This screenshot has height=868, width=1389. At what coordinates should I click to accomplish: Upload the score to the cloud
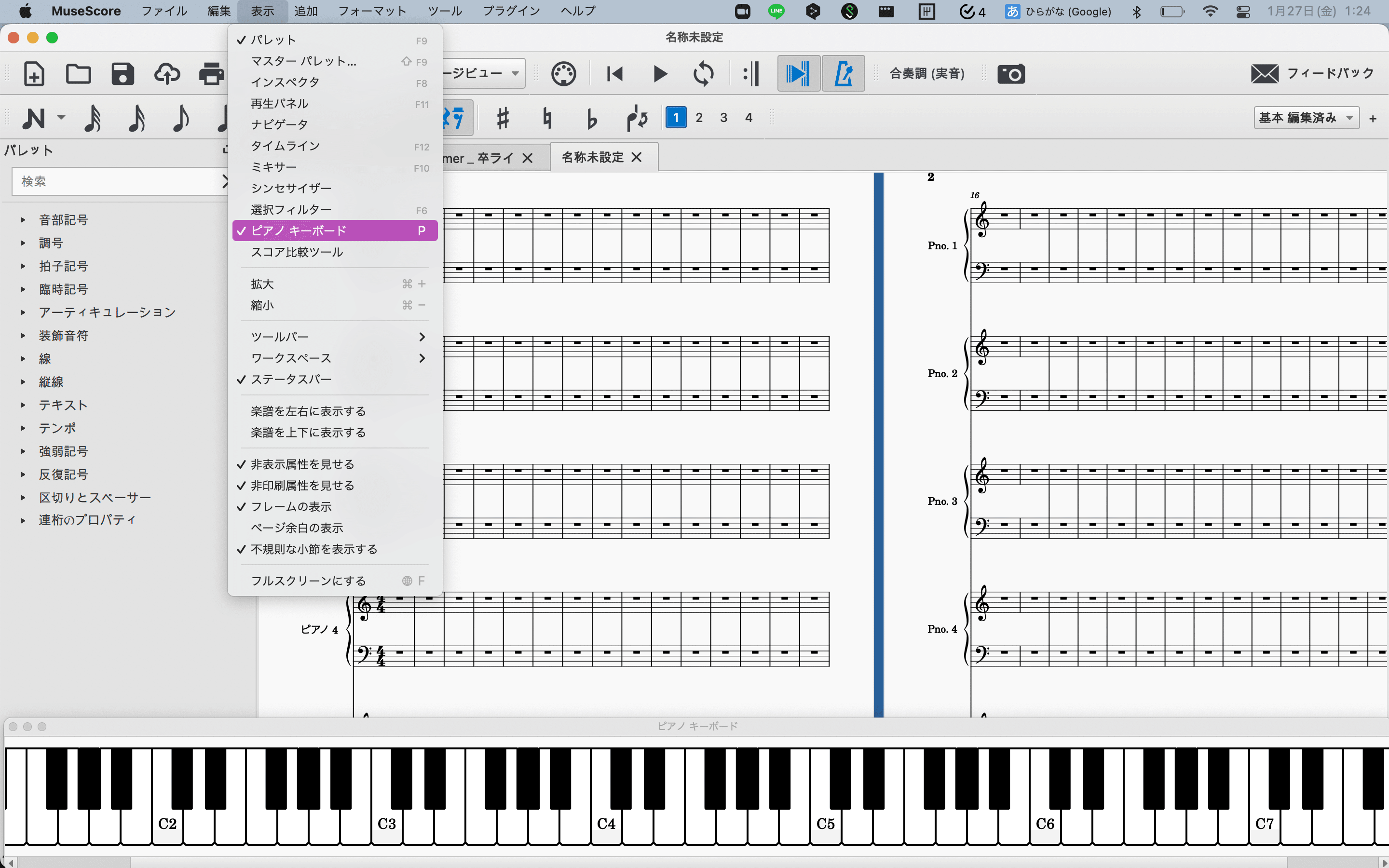tap(166, 73)
